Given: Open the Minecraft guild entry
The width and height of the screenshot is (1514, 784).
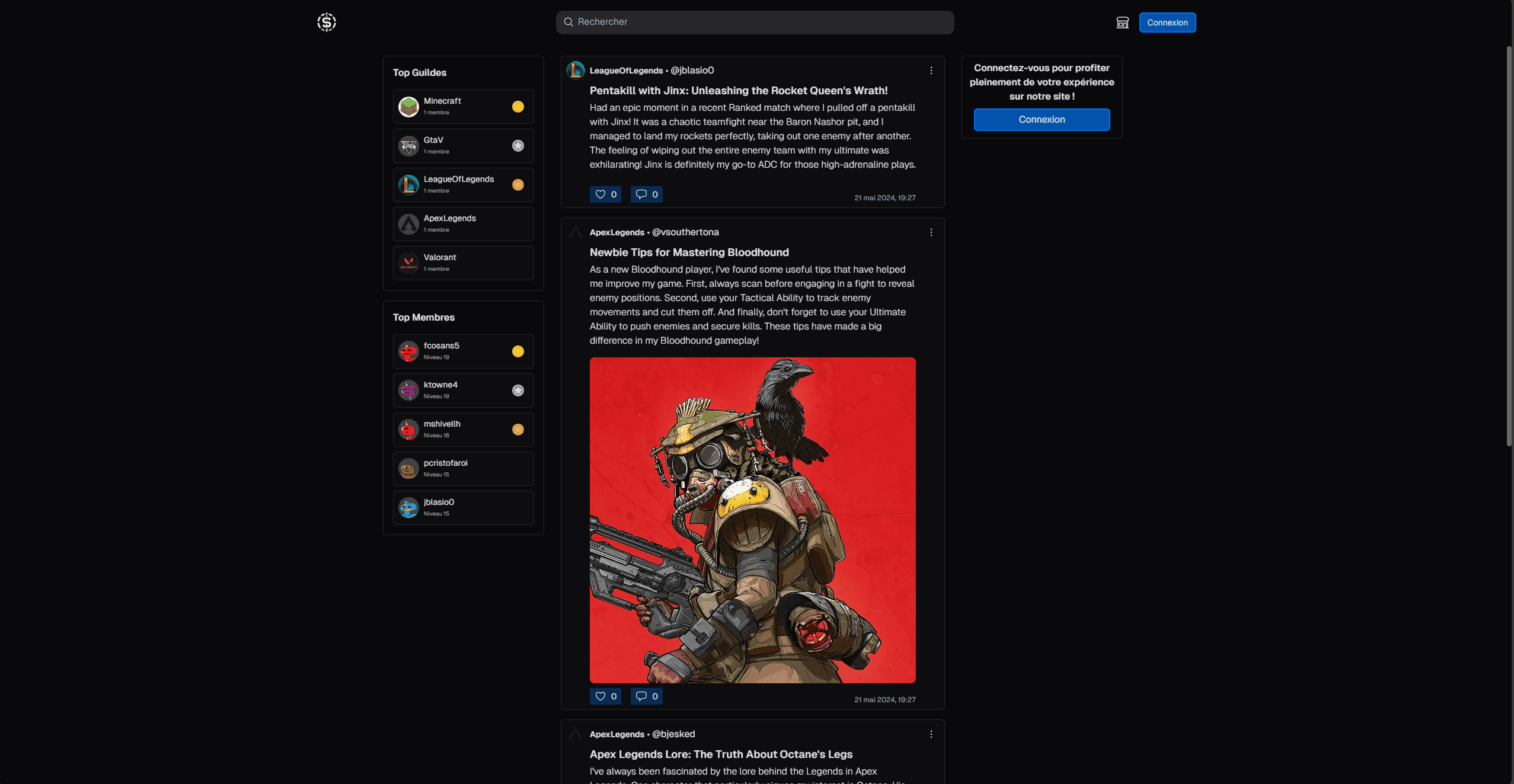Looking at the screenshot, I should pyautogui.click(x=463, y=107).
